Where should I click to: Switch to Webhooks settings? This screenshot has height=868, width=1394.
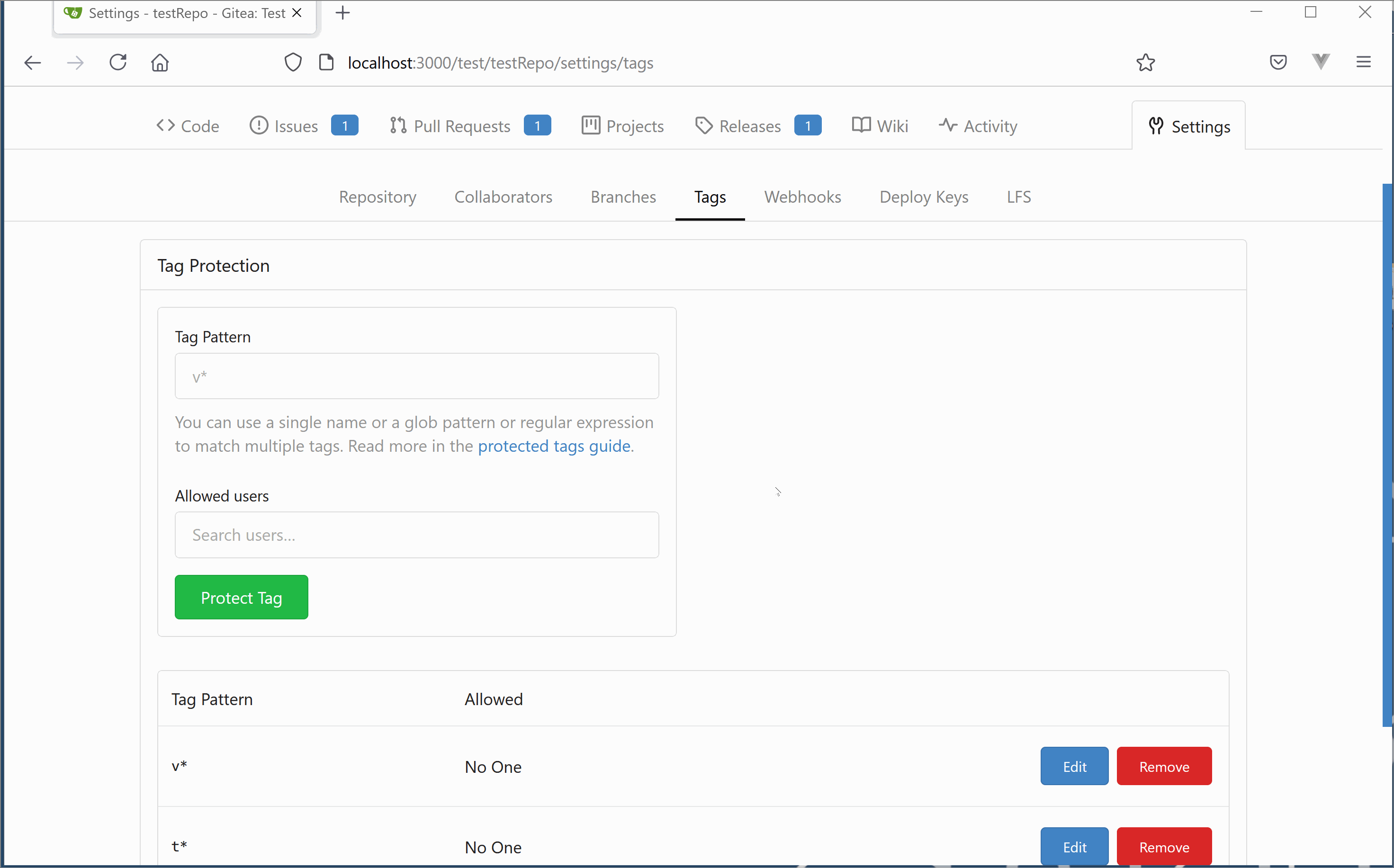pyautogui.click(x=803, y=197)
